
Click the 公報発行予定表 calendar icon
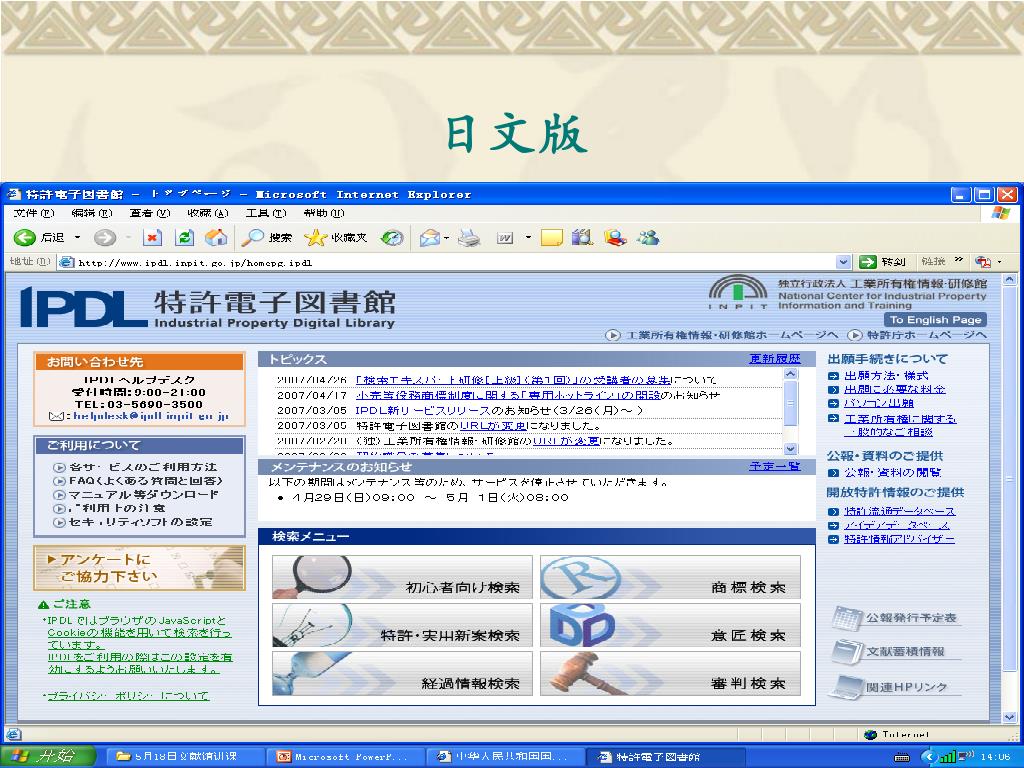pos(848,618)
